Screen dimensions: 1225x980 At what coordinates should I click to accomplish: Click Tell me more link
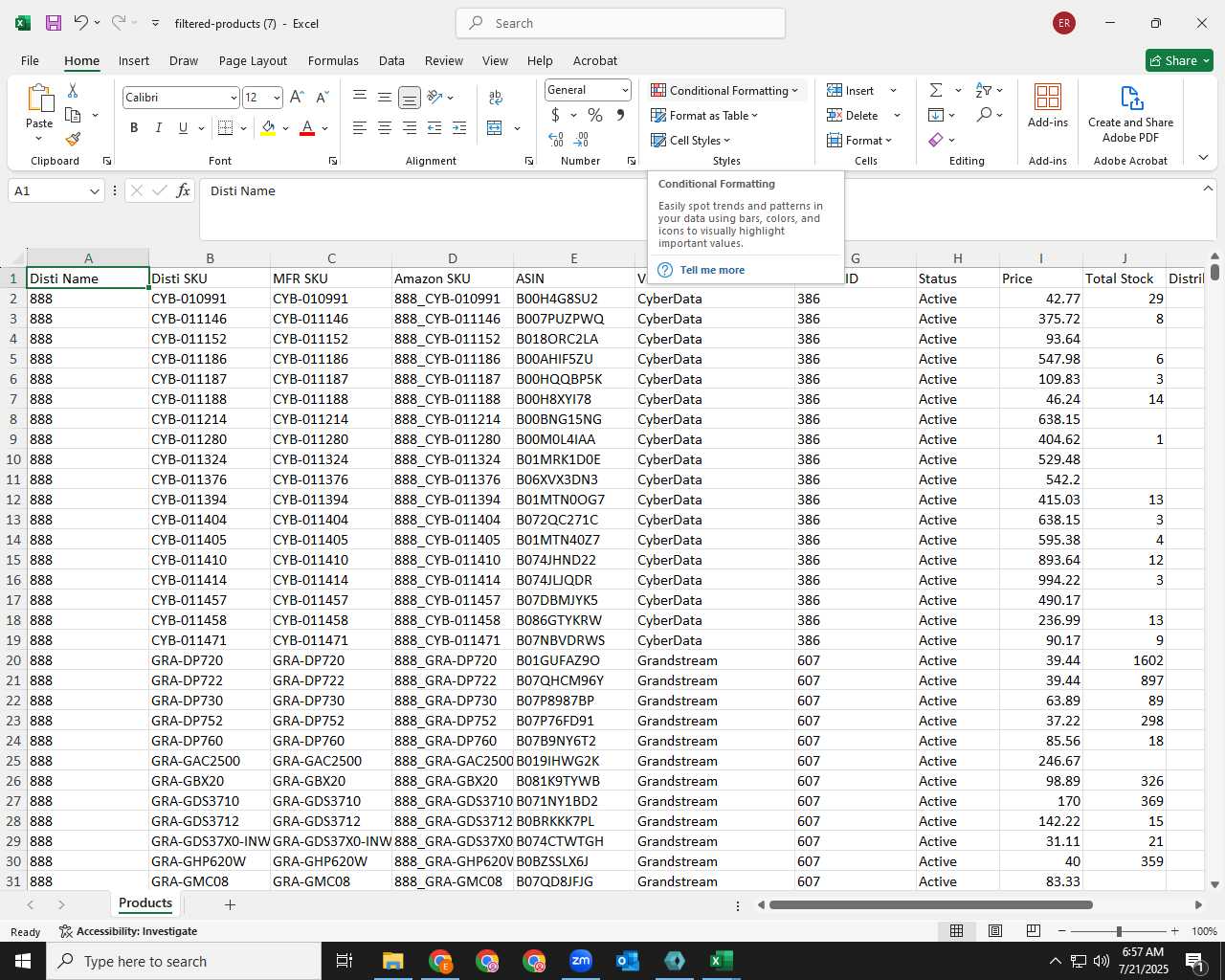pos(712,270)
